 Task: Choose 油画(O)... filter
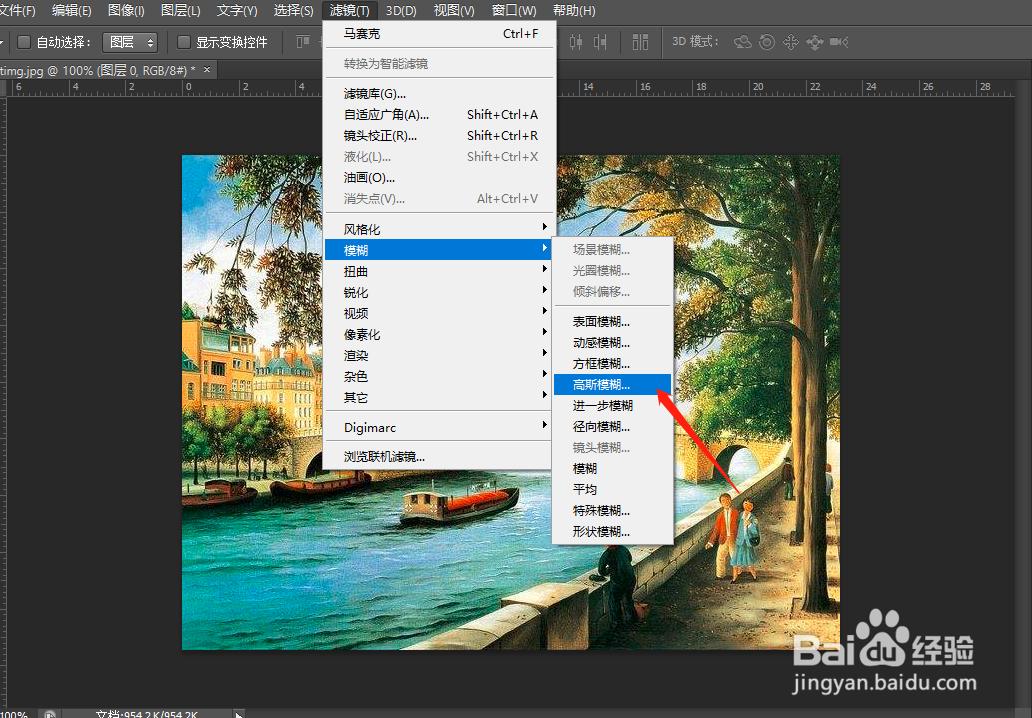pyautogui.click(x=439, y=178)
